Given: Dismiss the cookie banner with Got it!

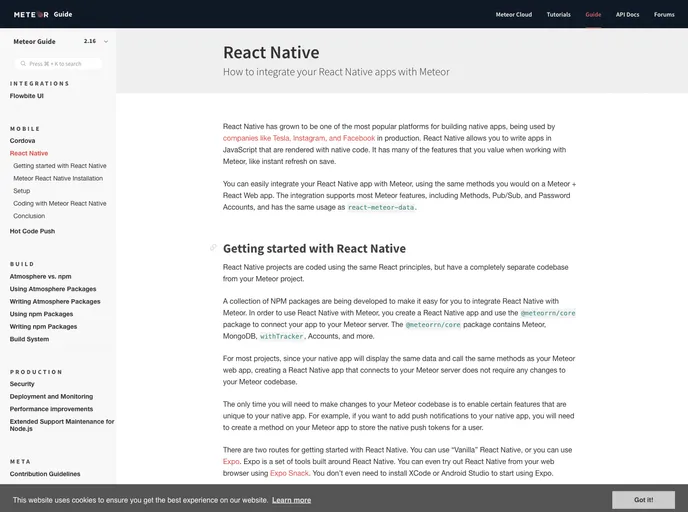Looking at the screenshot, I should (643, 500).
